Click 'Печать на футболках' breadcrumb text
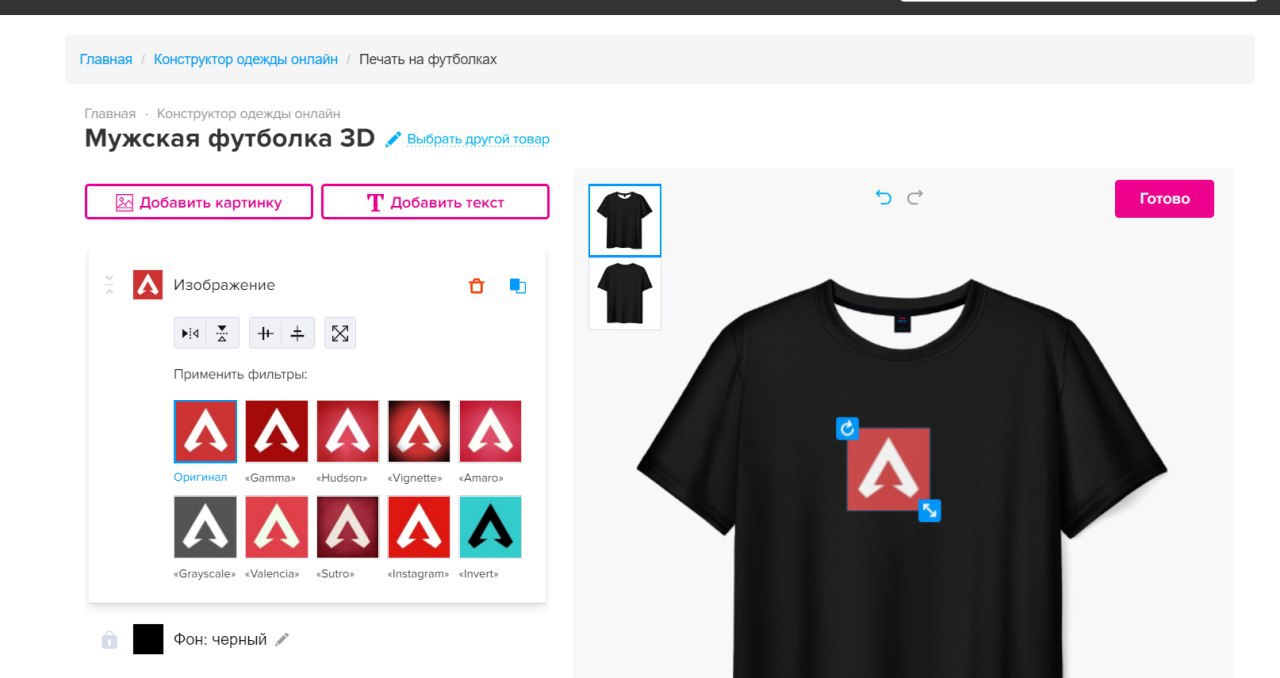 (428, 59)
